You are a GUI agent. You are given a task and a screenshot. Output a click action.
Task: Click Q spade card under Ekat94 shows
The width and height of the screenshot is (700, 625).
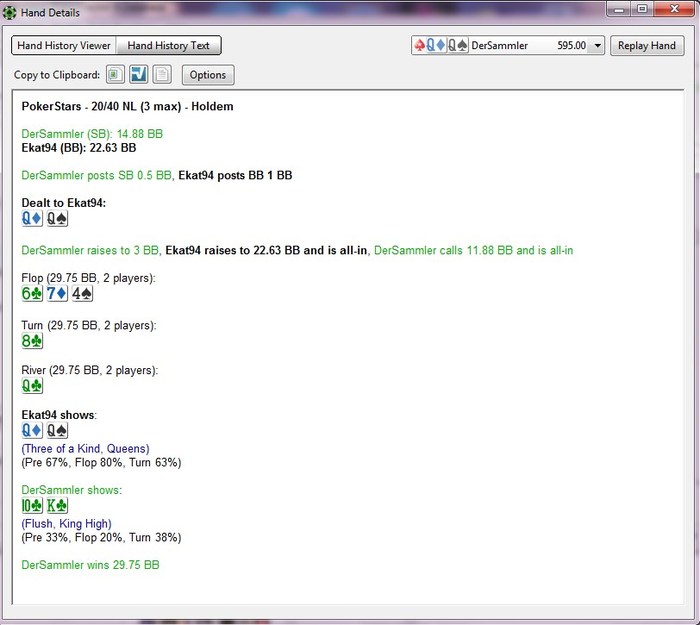[x=58, y=430]
